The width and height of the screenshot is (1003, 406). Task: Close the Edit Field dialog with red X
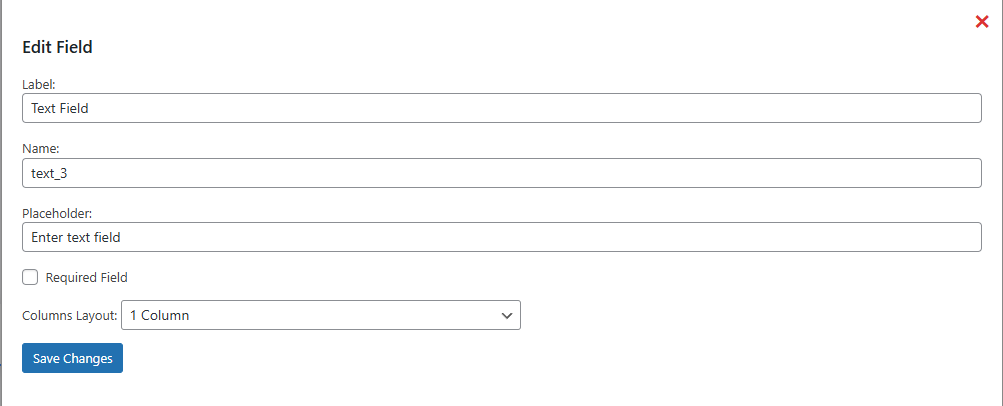(x=982, y=22)
